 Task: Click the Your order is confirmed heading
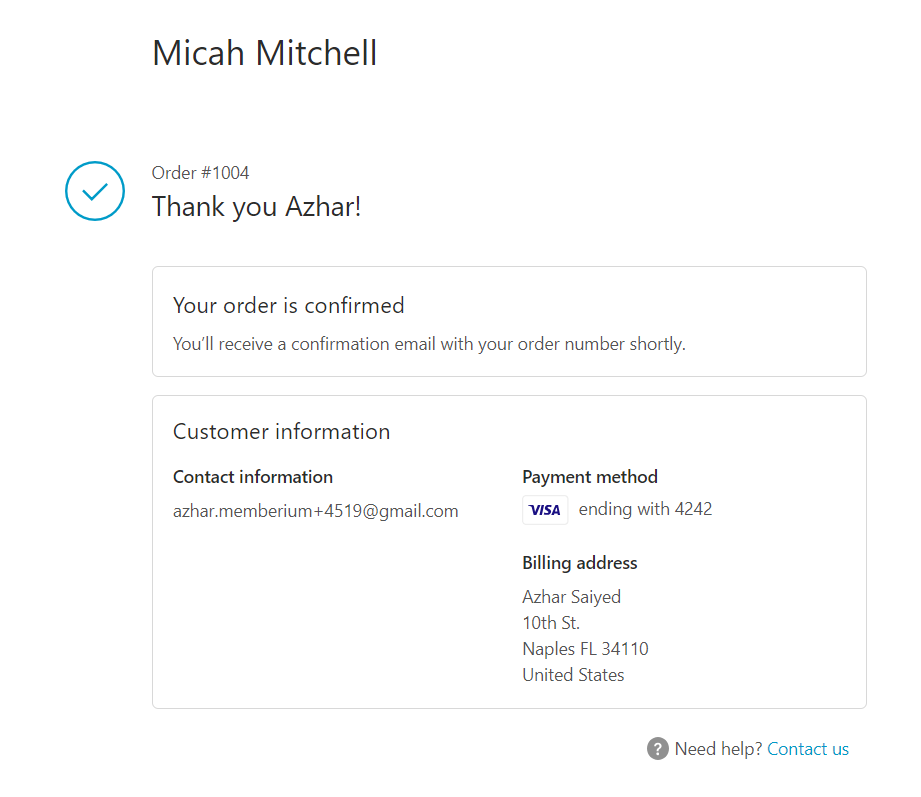(x=288, y=305)
